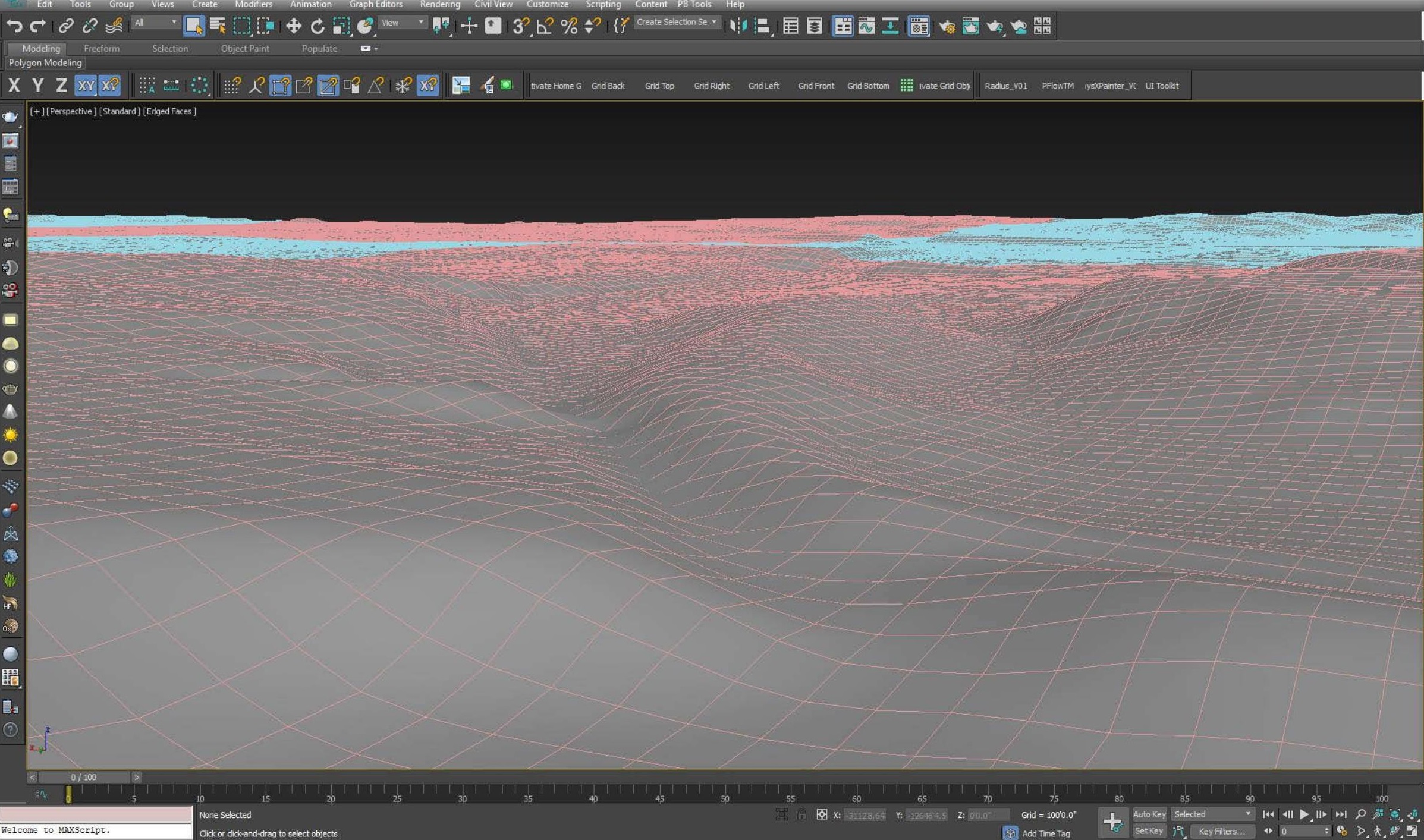Open the View reference coordinate dropdown
This screenshot has width=1424, height=840.
pyautogui.click(x=402, y=23)
